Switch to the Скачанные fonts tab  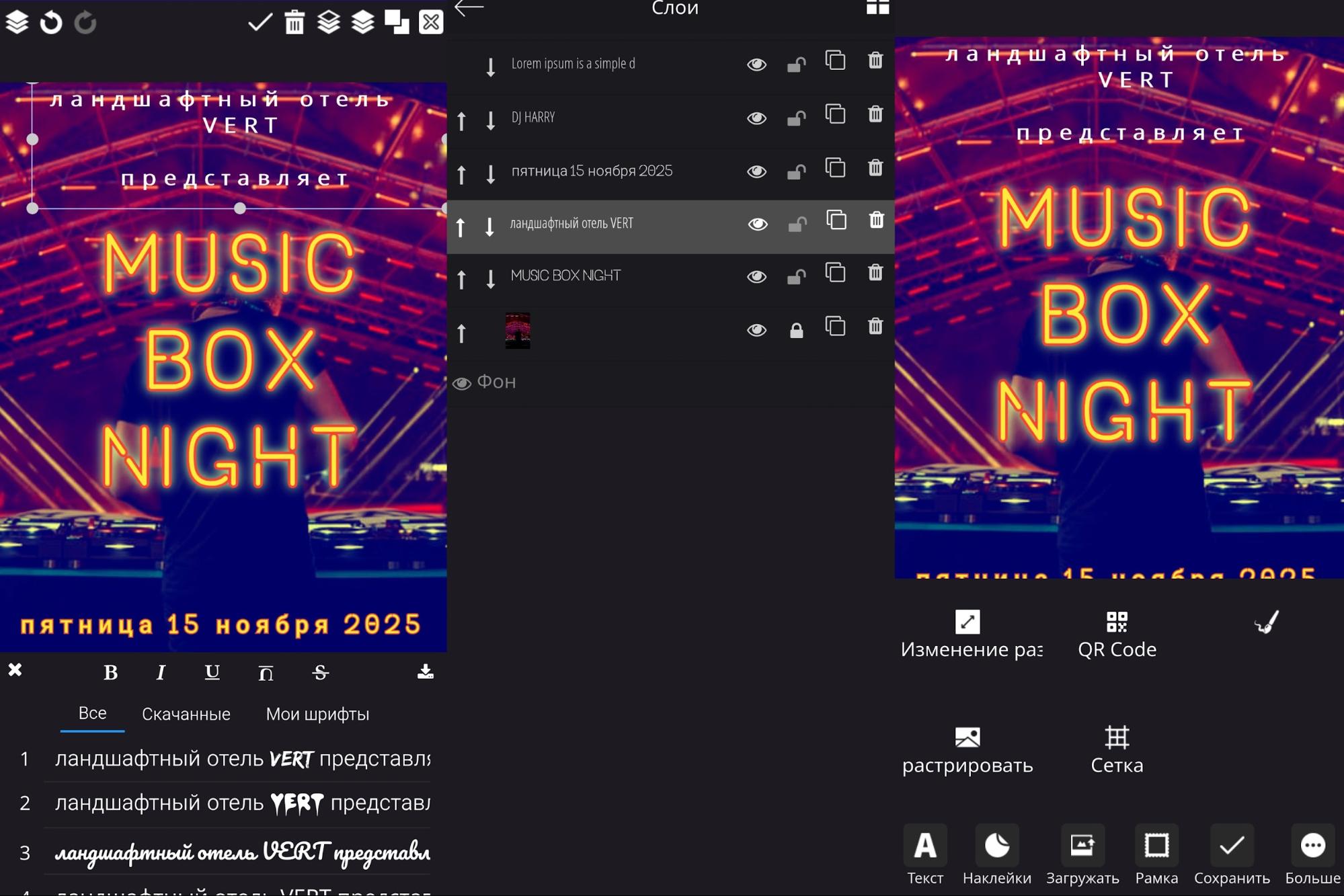[186, 714]
